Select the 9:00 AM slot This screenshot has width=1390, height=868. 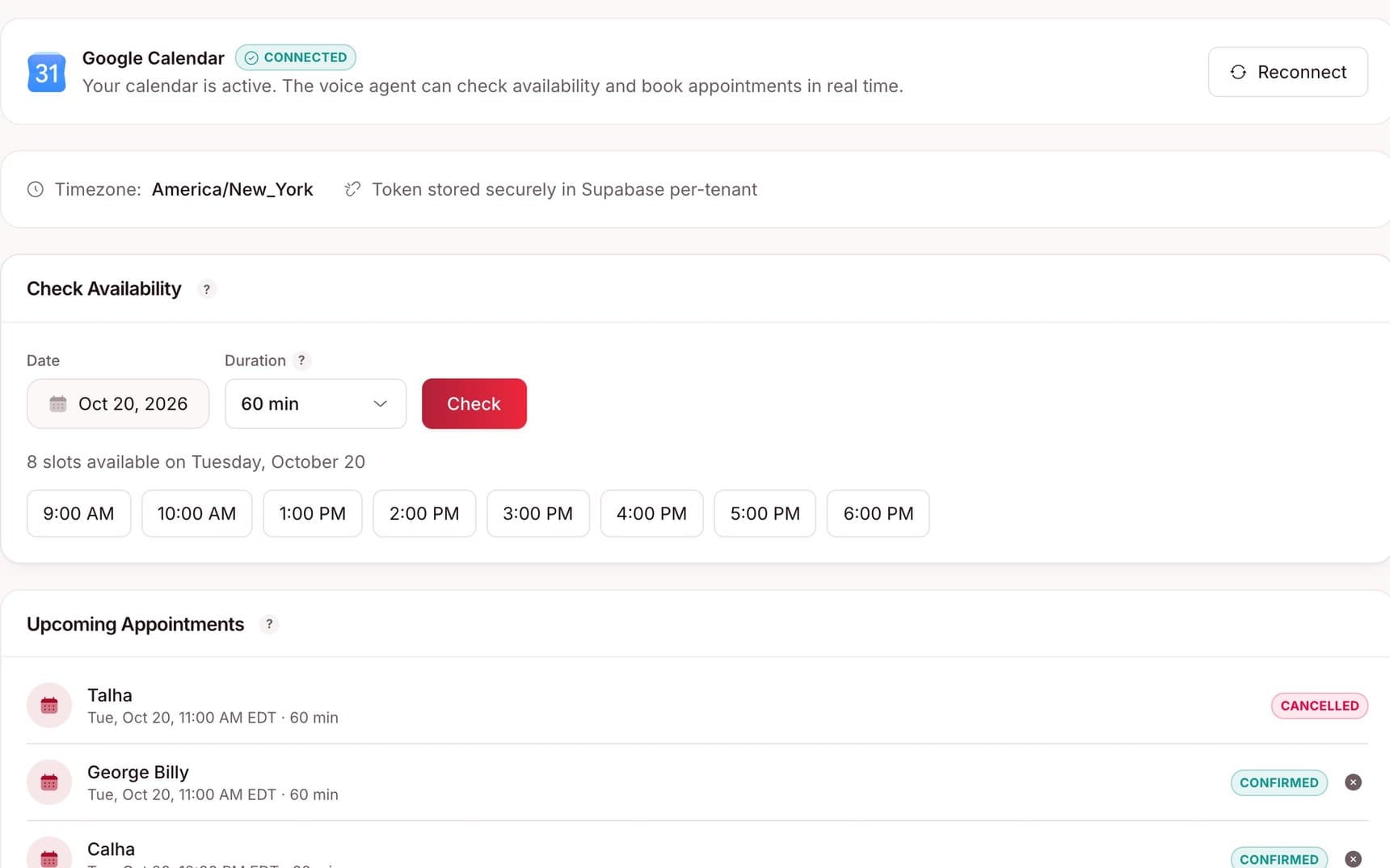(x=78, y=513)
